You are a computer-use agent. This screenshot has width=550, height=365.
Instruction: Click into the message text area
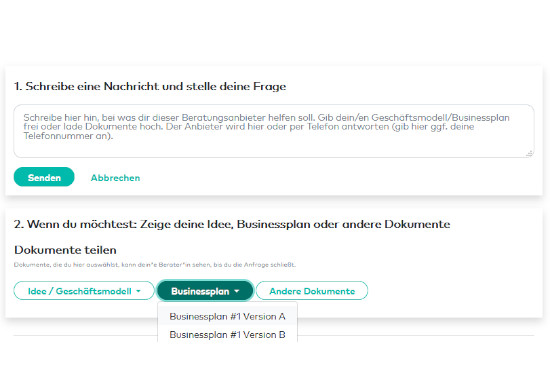[x=274, y=131]
